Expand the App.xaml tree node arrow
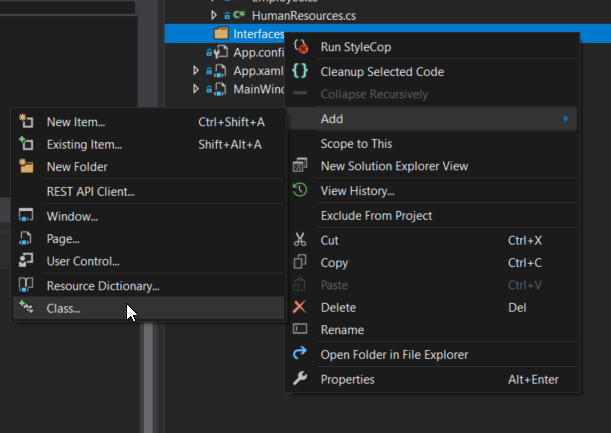611x433 pixels. coord(197,71)
